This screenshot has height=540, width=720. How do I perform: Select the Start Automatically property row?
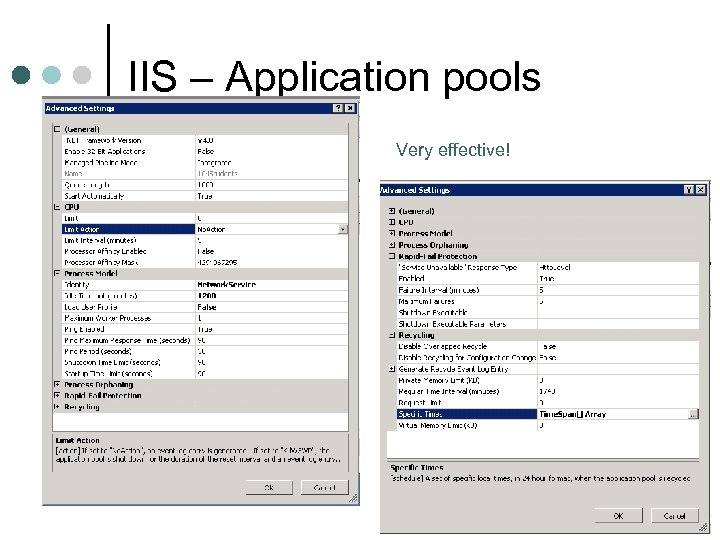coord(205,196)
